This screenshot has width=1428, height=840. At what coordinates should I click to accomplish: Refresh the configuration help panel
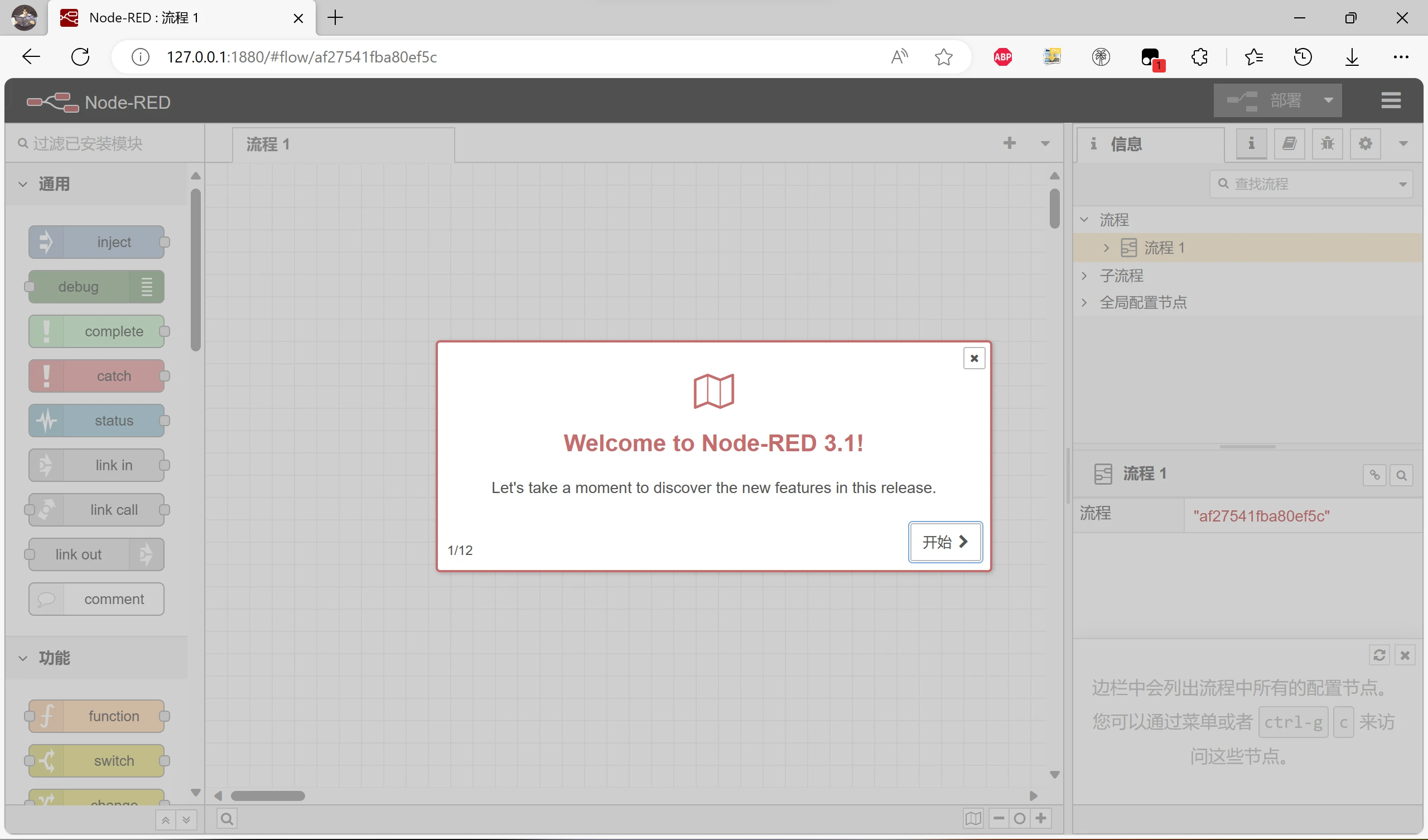(1379, 655)
